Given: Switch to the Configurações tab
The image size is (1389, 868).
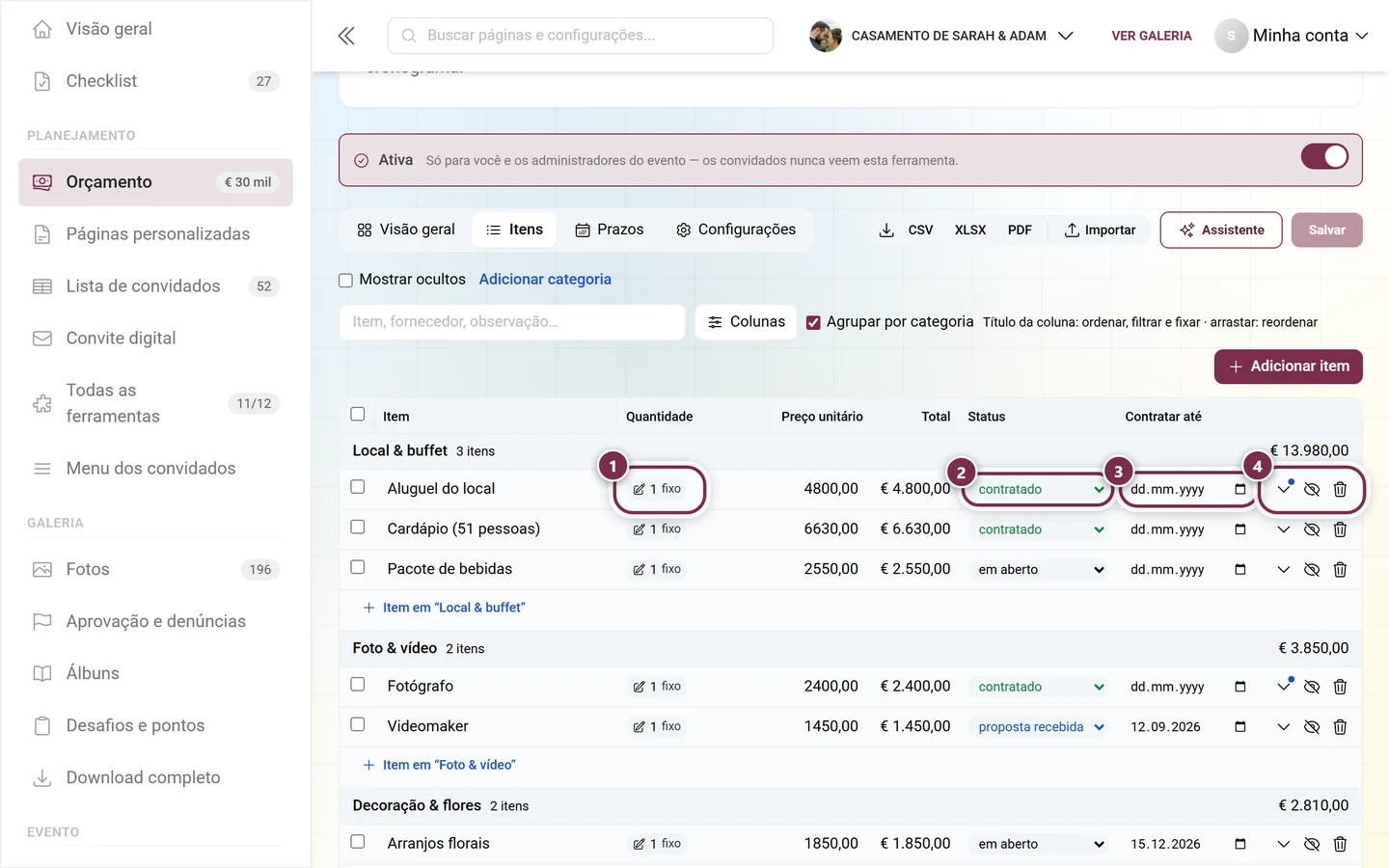Looking at the screenshot, I should (x=736, y=230).
